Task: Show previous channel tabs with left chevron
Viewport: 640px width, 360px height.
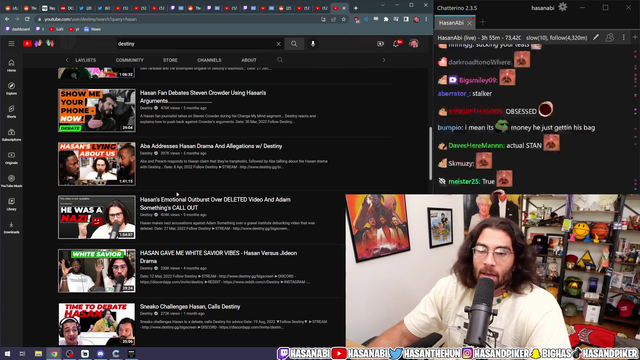Action: coord(67,60)
